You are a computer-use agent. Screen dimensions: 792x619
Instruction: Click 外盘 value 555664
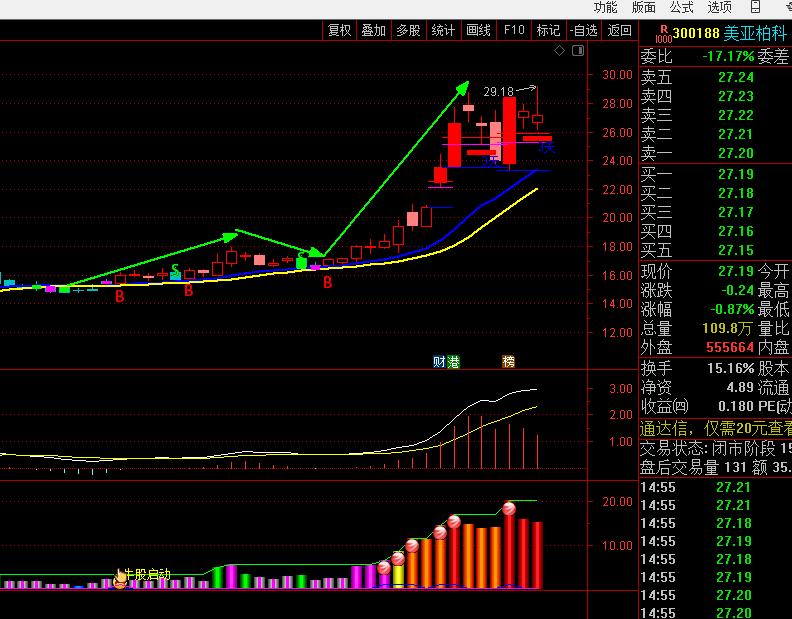(x=730, y=348)
